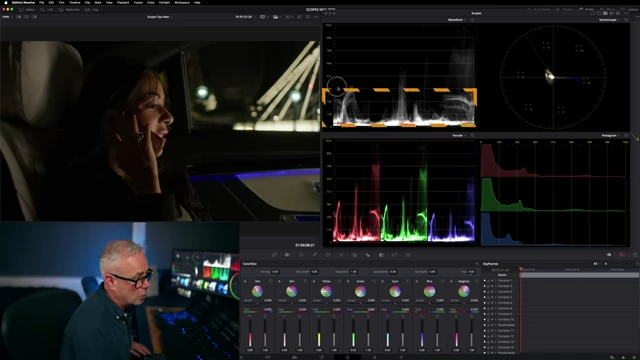
Task: Enable or disable the Skin slice
Action: 280,281
